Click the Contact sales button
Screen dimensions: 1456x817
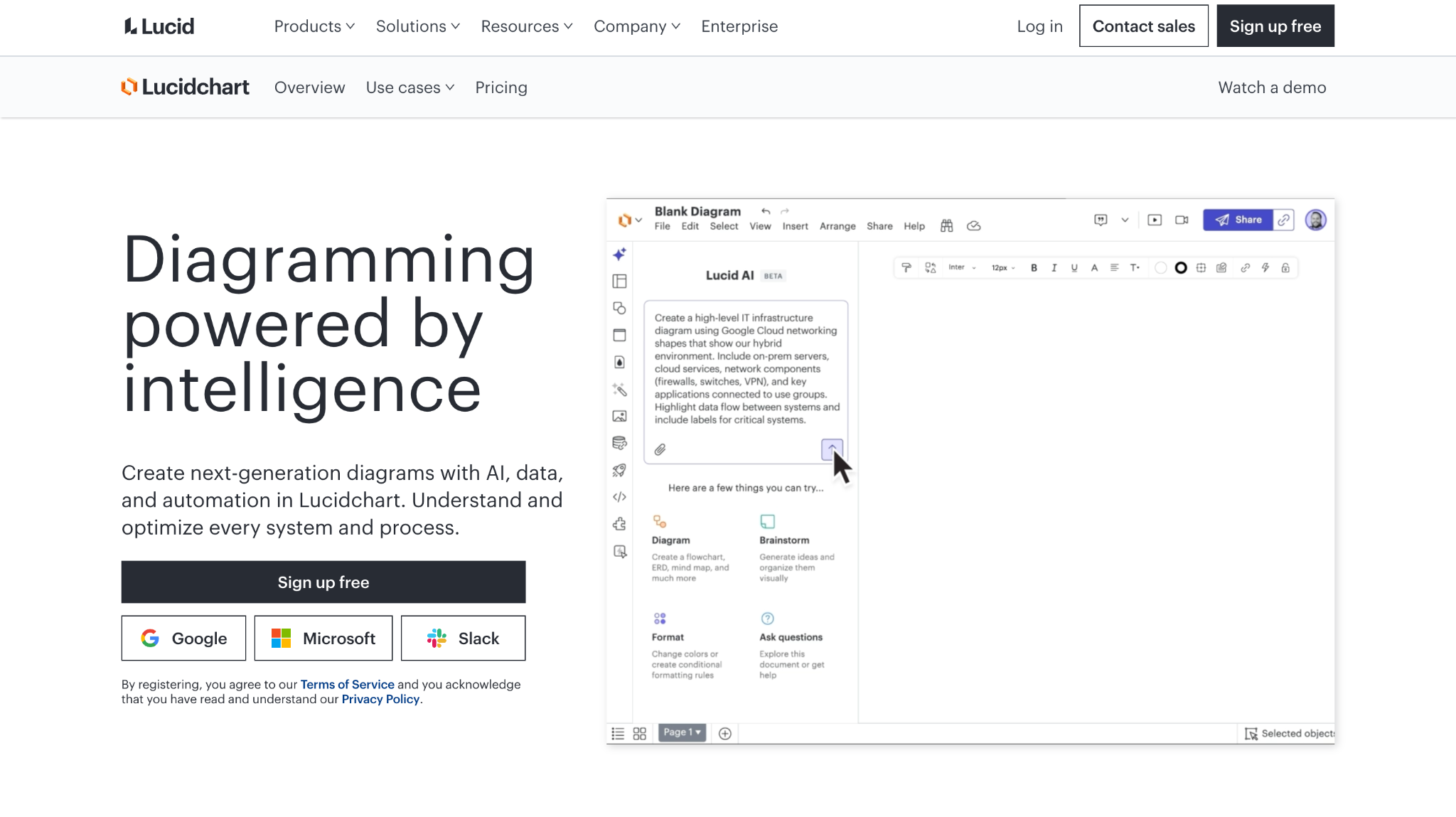tap(1143, 26)
